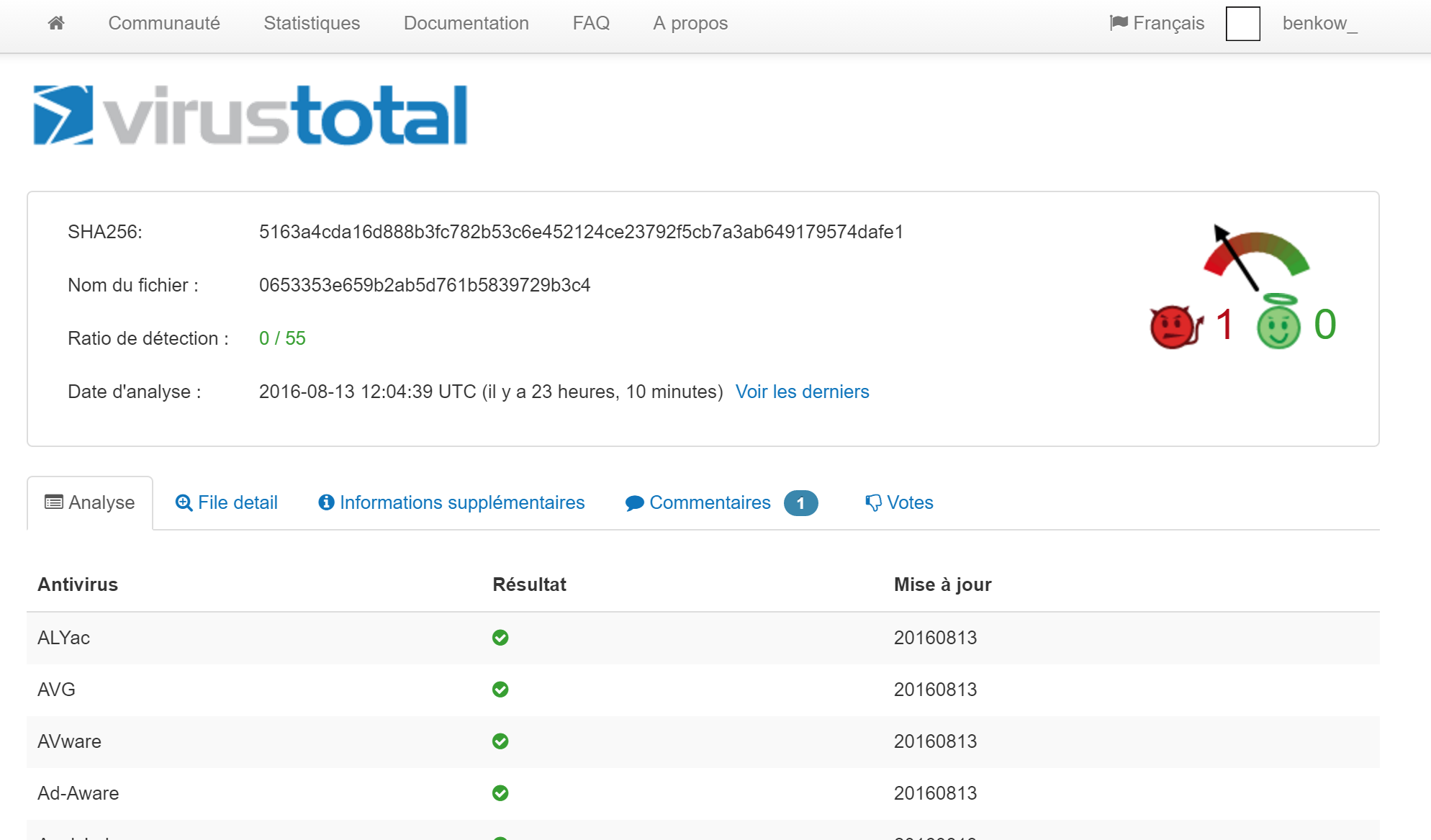This screenshot has width=1431, height=840.
Task: Click the speech bubble icon of Commentaires
Action: [634, 503]
